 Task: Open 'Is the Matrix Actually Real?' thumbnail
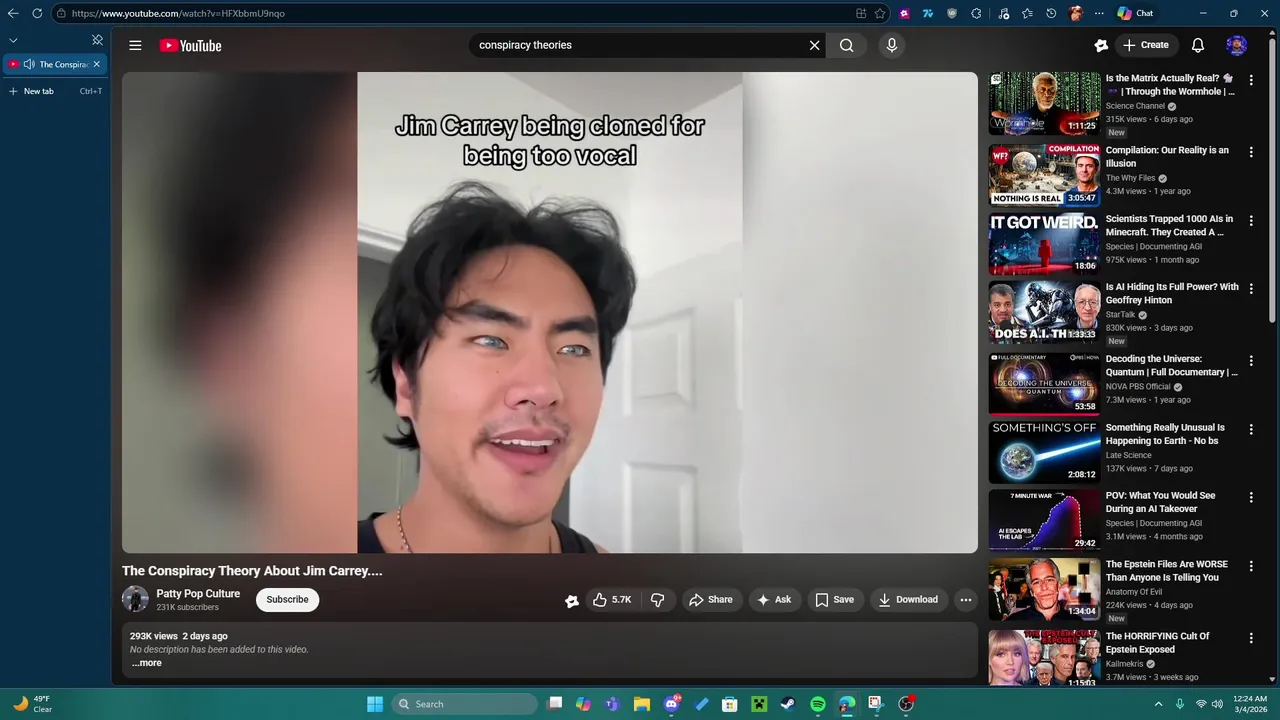[1044, 103]
